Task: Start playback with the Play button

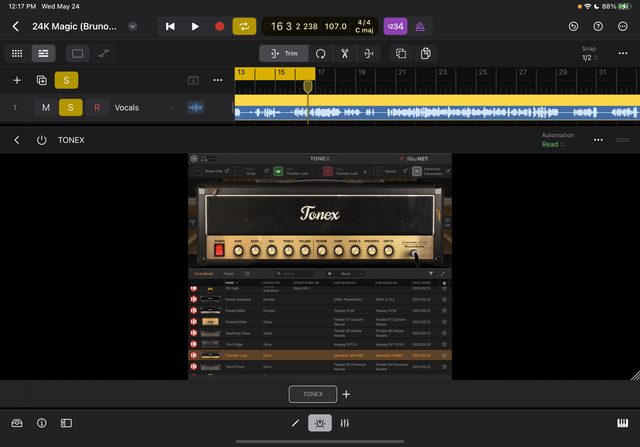Action: [195, 27]
